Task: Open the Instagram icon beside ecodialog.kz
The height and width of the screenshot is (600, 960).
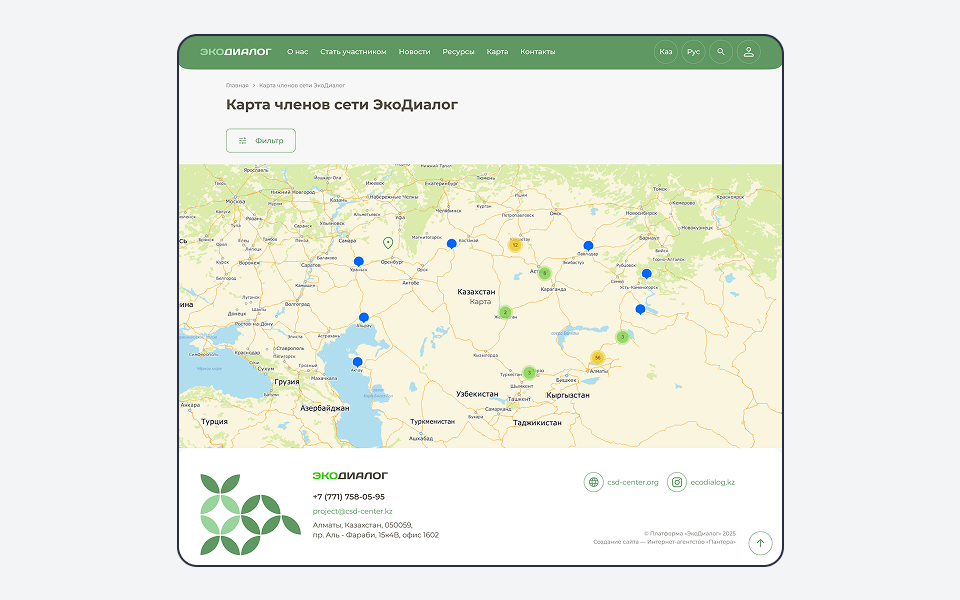Action: coord(676,481)
